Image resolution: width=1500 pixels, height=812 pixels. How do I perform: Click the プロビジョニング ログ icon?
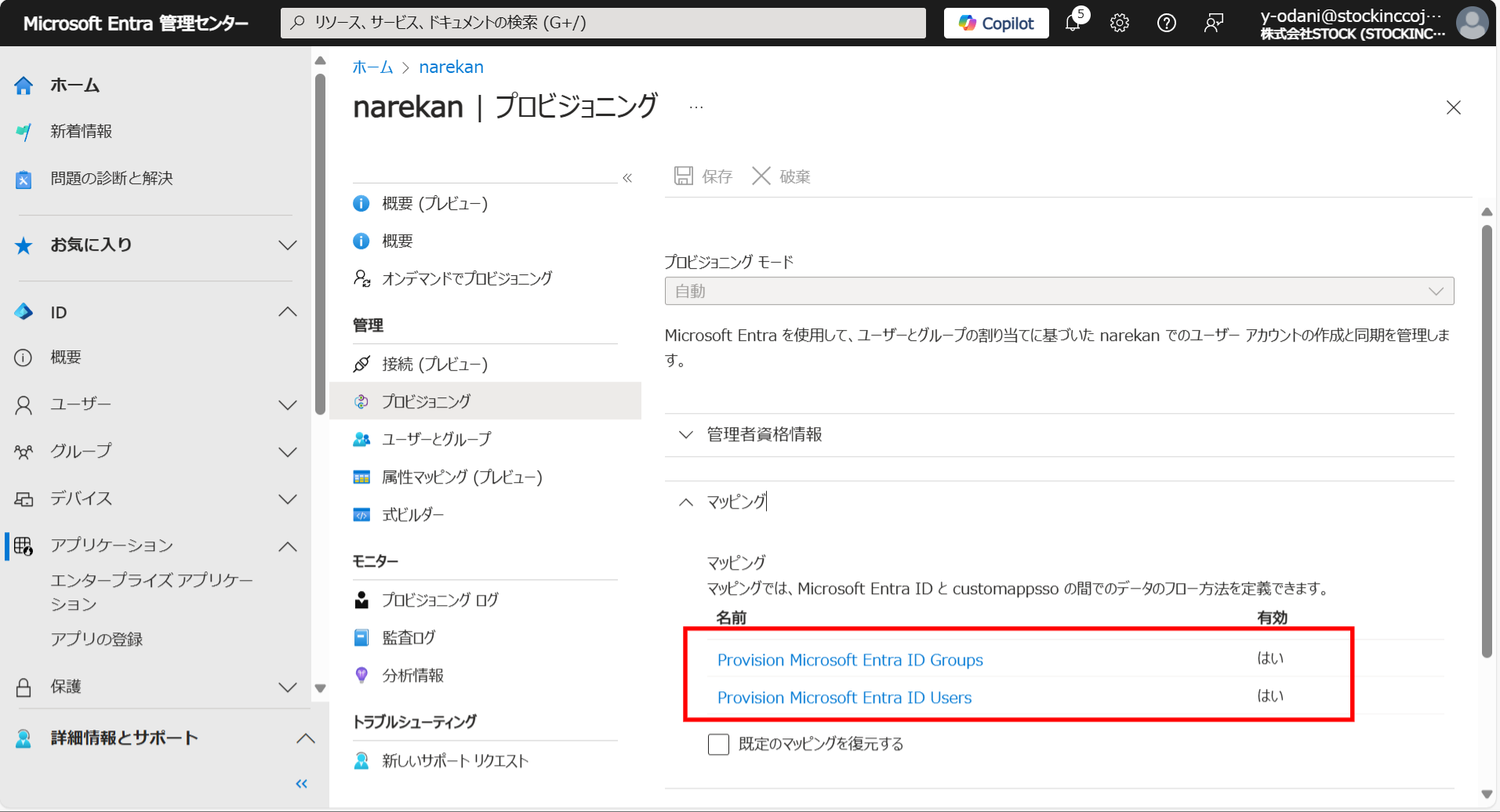click(x=361, y=600)
